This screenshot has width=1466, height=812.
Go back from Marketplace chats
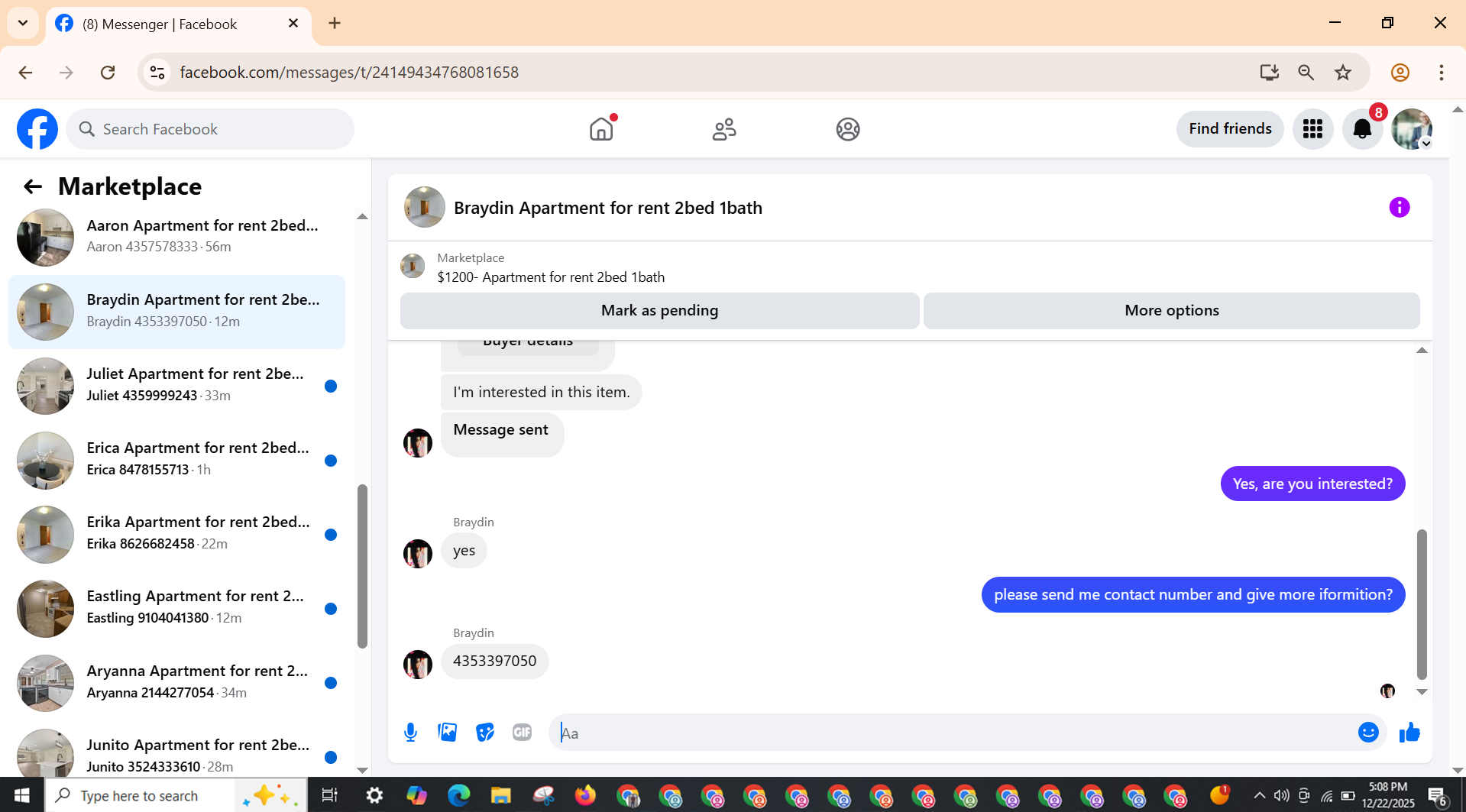click(33, 186)
